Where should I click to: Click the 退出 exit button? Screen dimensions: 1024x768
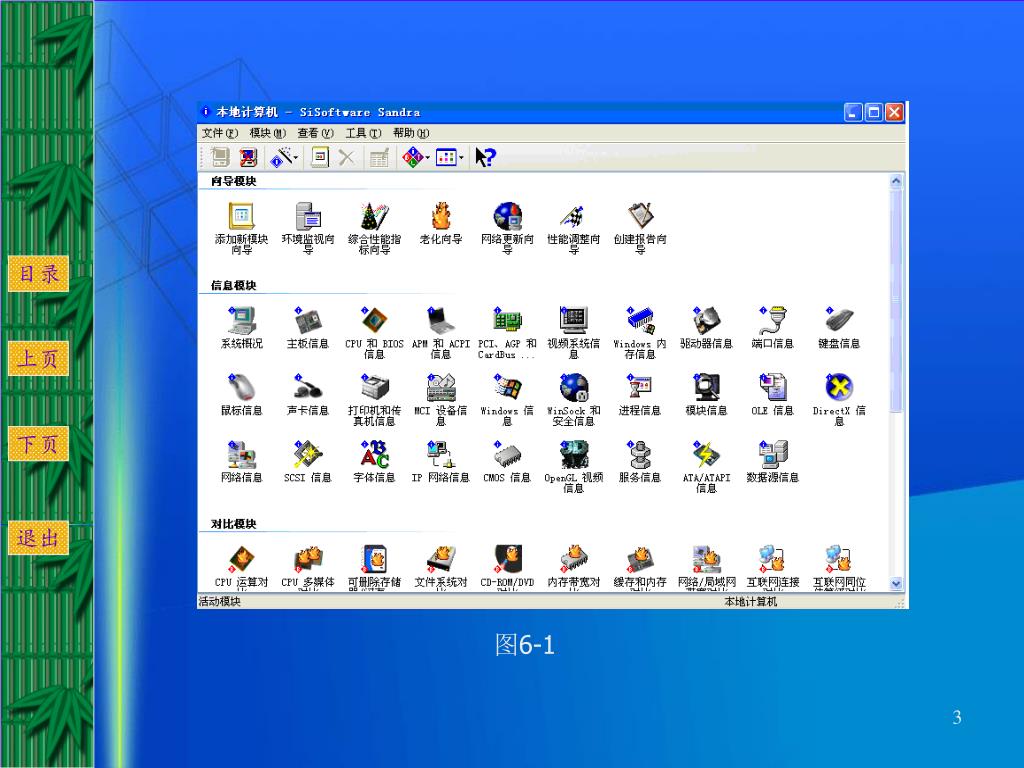tap(39, 538)
